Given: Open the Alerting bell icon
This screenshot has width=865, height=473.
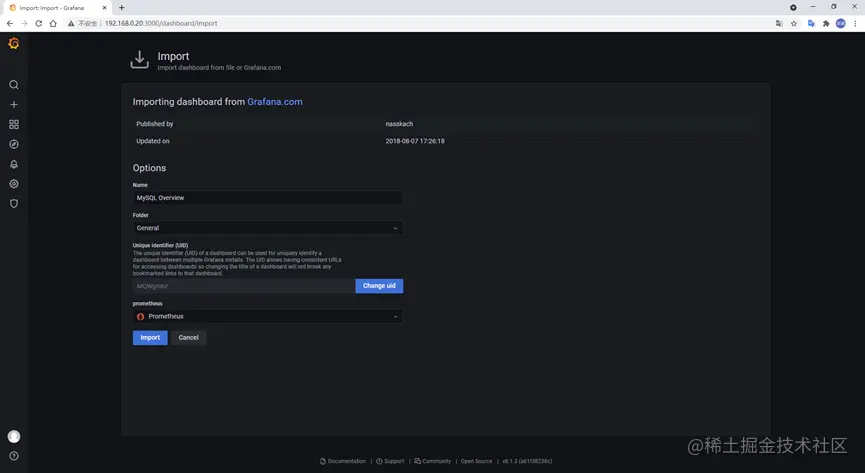Looking at the screenshot, I should click(x=14, y=164).
